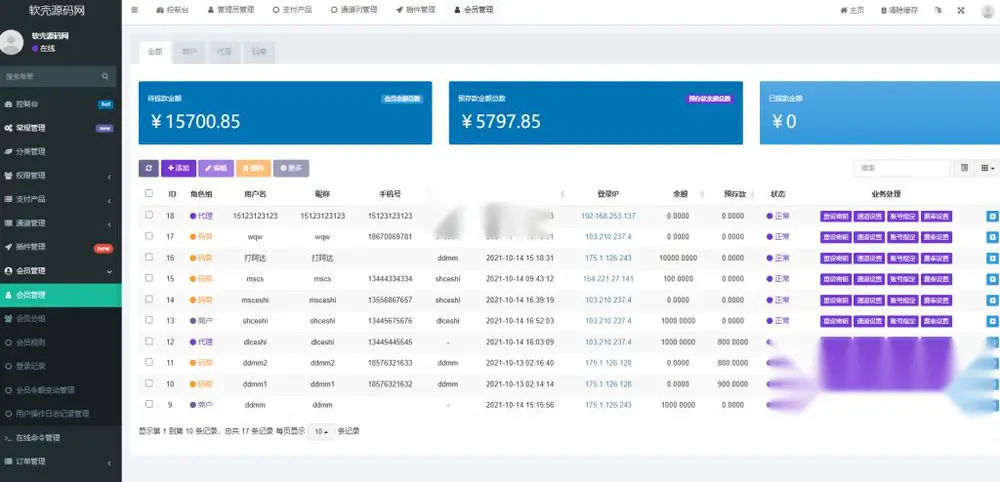Check the checkbox for row ID 9

coord(149,404)
